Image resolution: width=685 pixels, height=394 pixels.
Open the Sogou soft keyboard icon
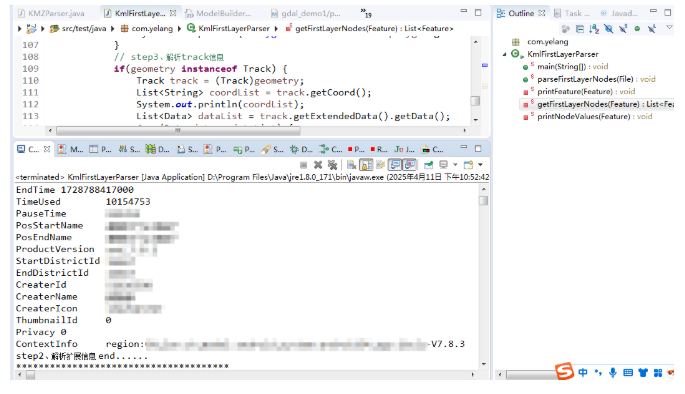[628, 373]
